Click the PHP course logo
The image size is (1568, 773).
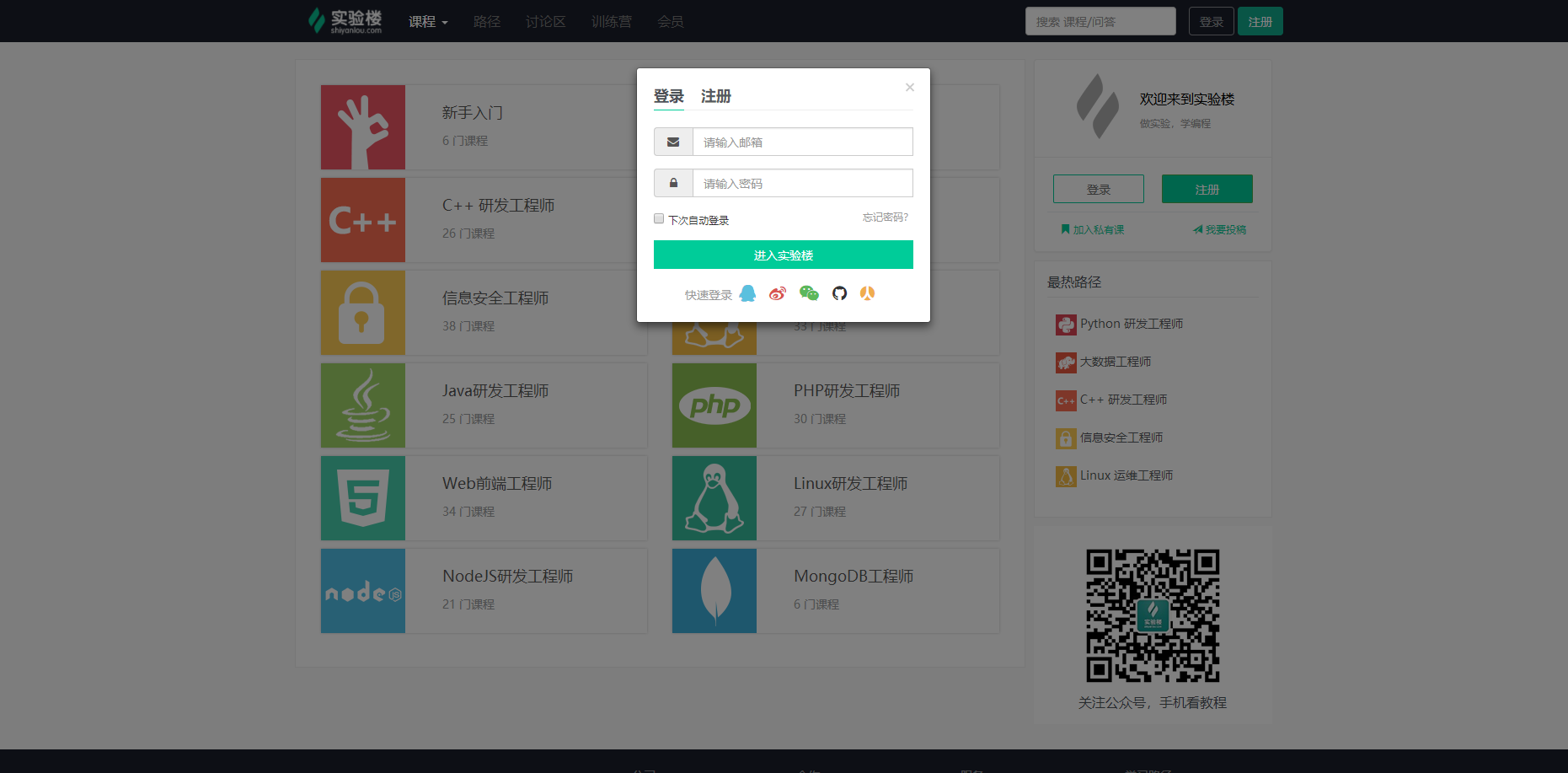714,405
